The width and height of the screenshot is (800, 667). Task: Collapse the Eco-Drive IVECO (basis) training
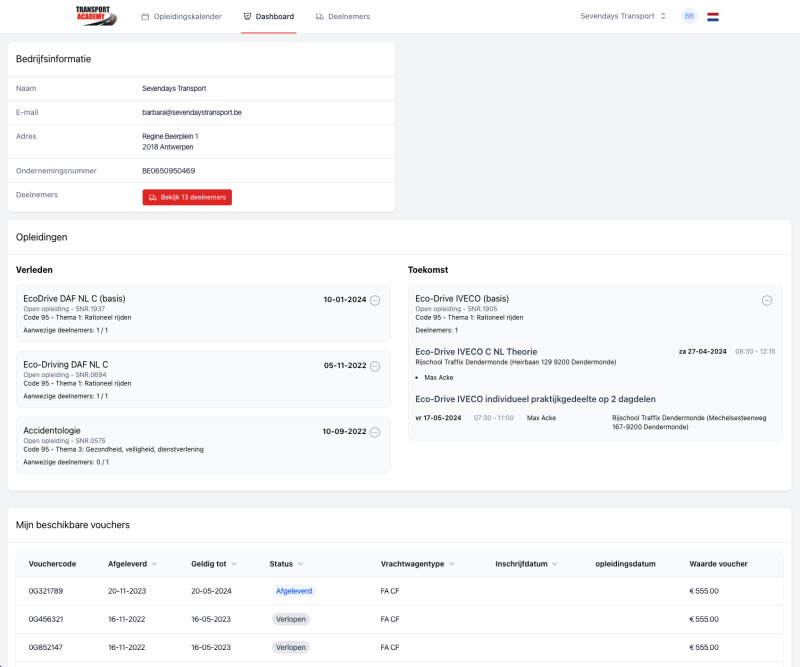pos(767,300)
